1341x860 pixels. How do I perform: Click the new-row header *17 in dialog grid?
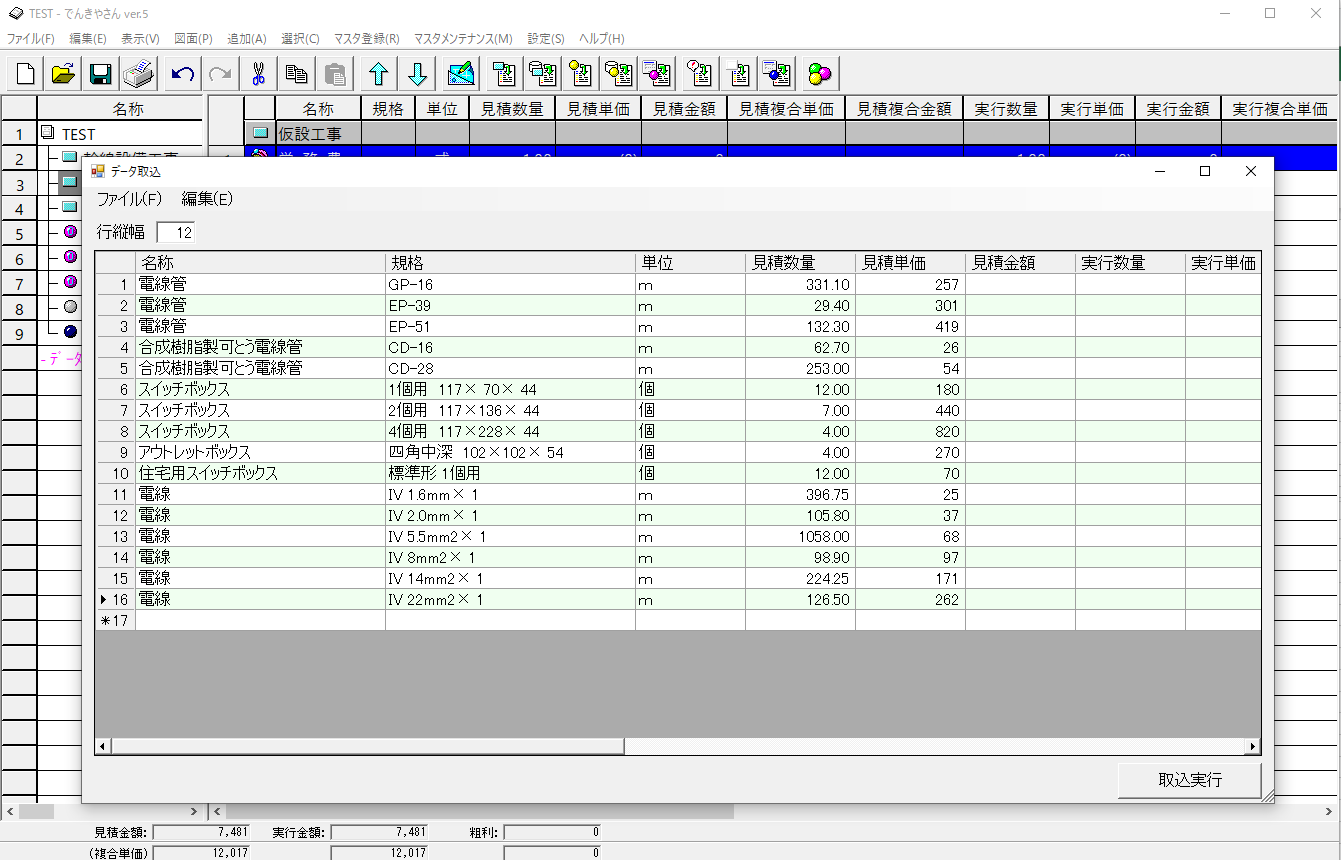pyautogui.click(x=115, y=621)
